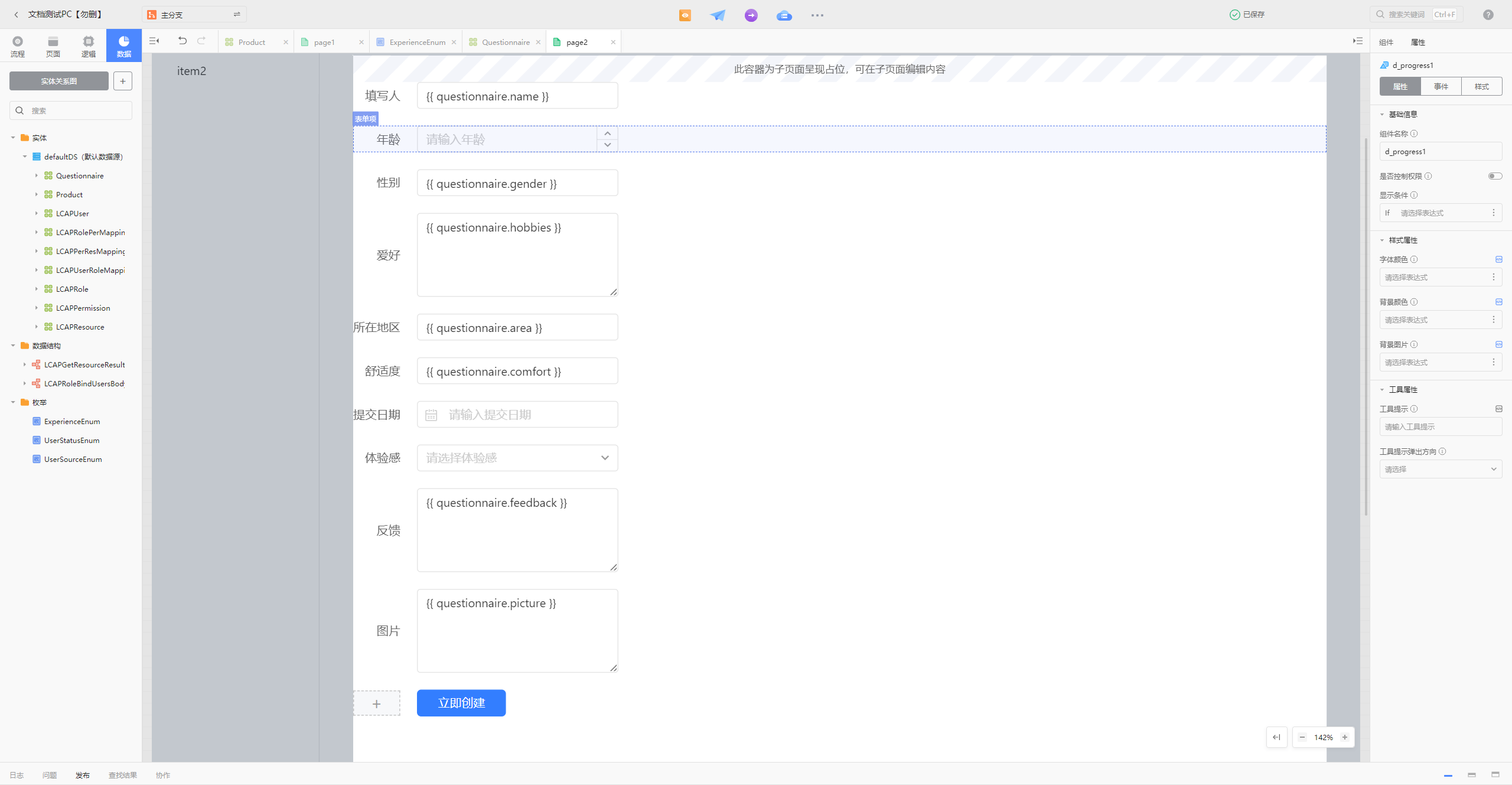Viewport: 1512px width, 785px height.
Task: Close the ExperienceEnum tab
Action: coord(454,43)
